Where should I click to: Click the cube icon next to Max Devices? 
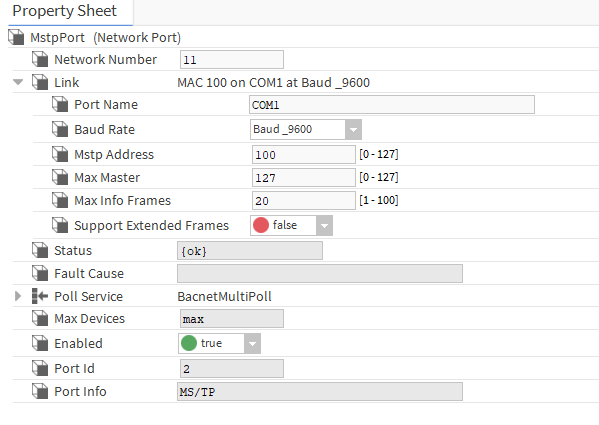click(40, 318)
